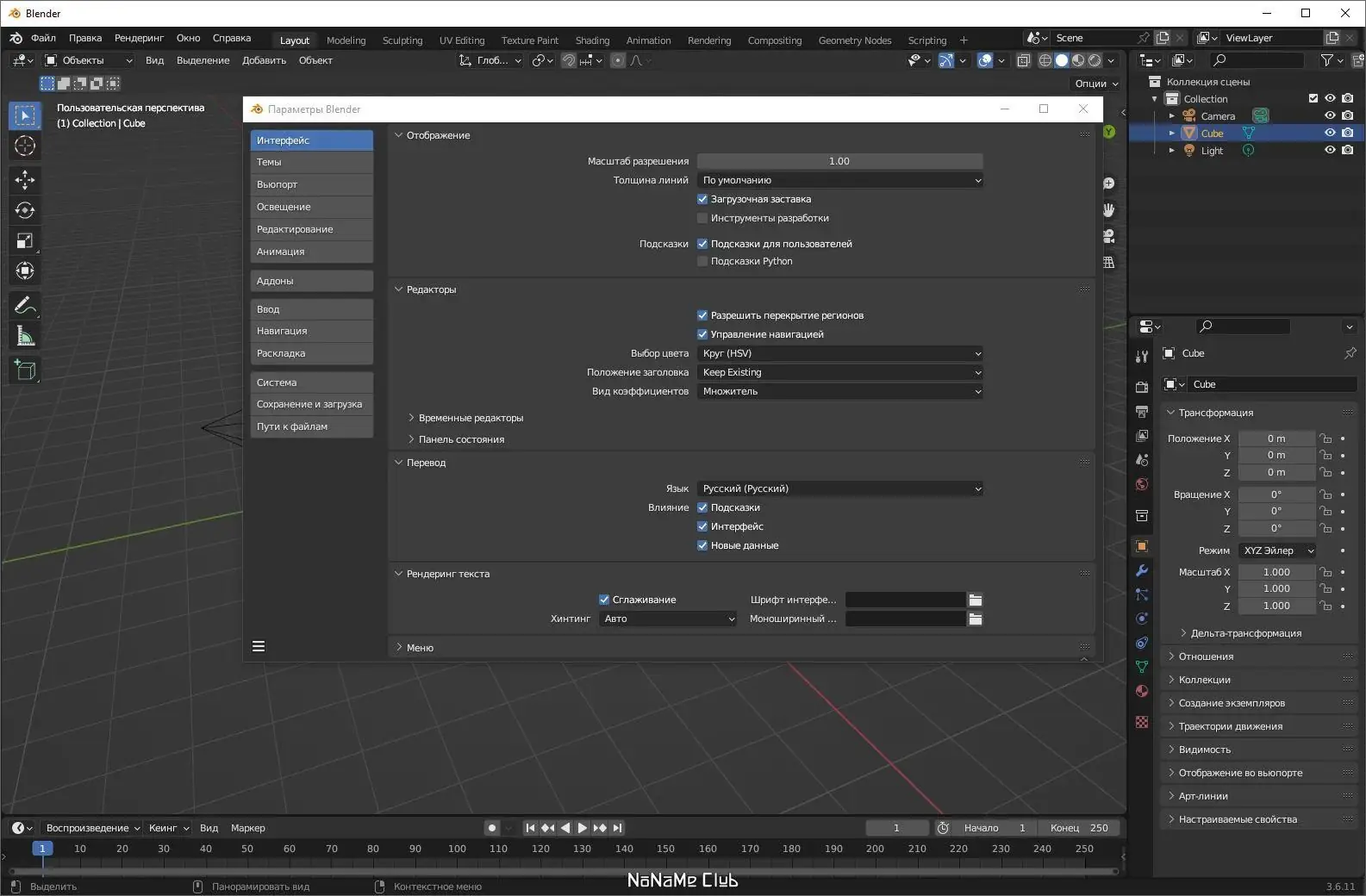Screen dimensions: 1366x896
Task: Activate the 3D Cursor tool
Action: tap(25, 146)
